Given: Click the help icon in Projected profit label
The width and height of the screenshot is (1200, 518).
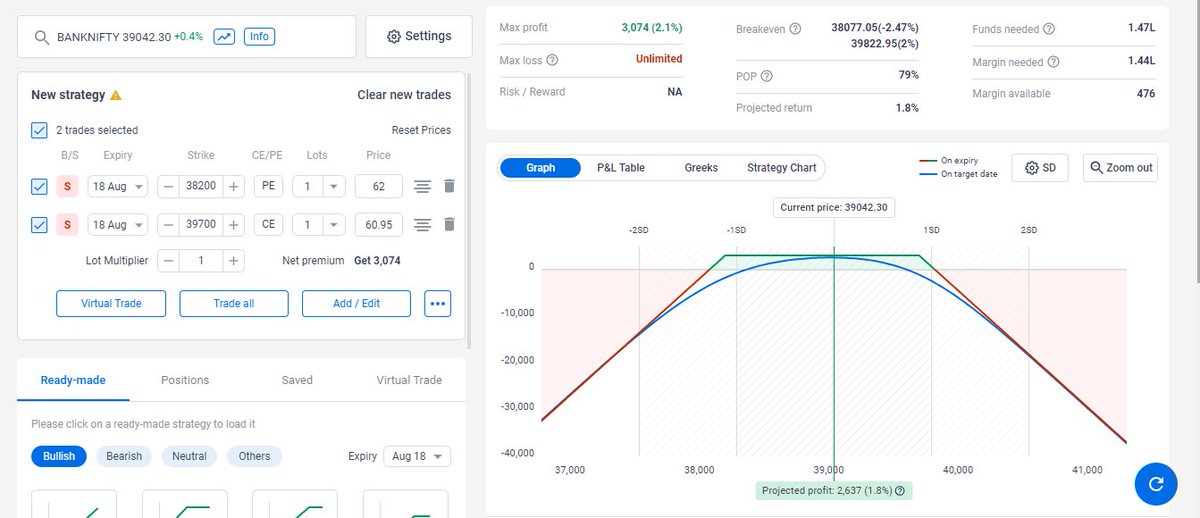Looking at the screenshot, I should (x=900, y=491).
